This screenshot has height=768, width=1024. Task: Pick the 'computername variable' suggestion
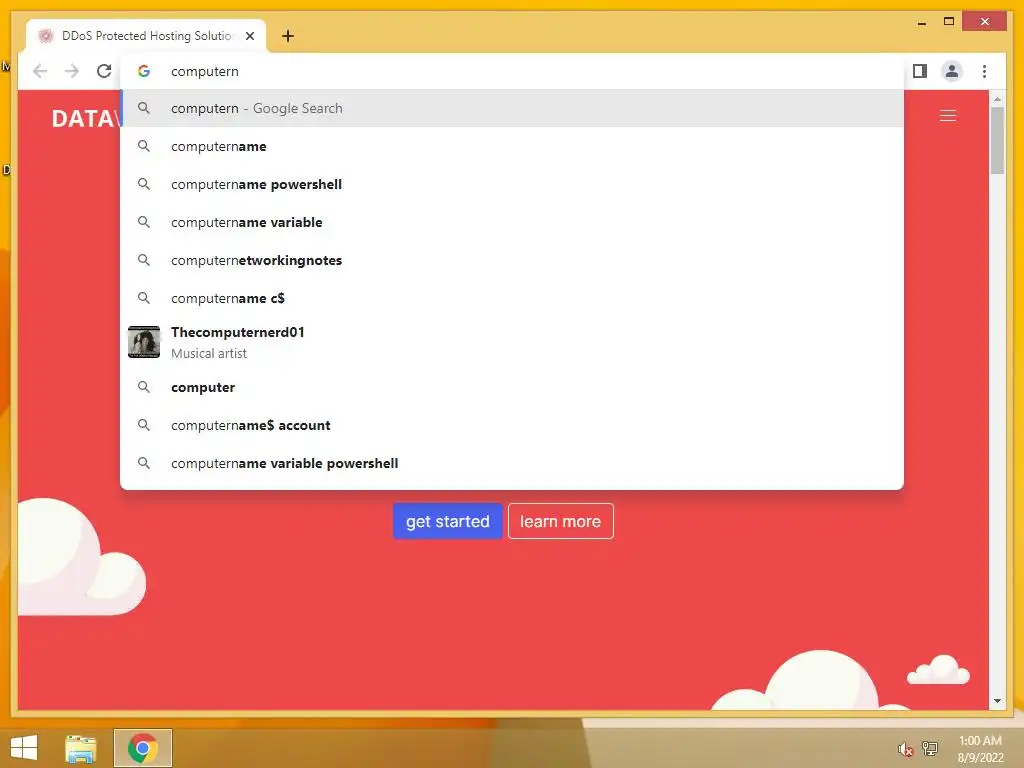click(x=512, y=222)
